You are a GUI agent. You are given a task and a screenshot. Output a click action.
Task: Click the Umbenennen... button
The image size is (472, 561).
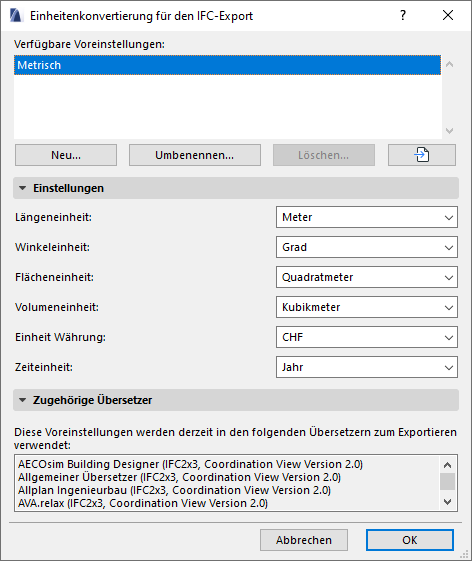pyautogui.click(x=195, y=155)
